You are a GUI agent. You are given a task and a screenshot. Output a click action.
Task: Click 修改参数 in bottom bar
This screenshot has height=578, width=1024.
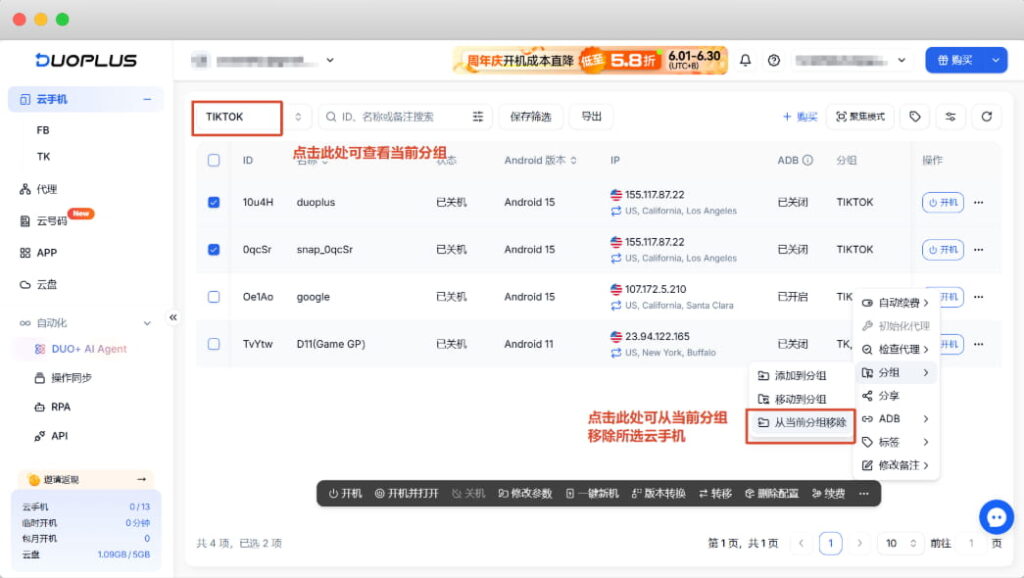point(525,494)
